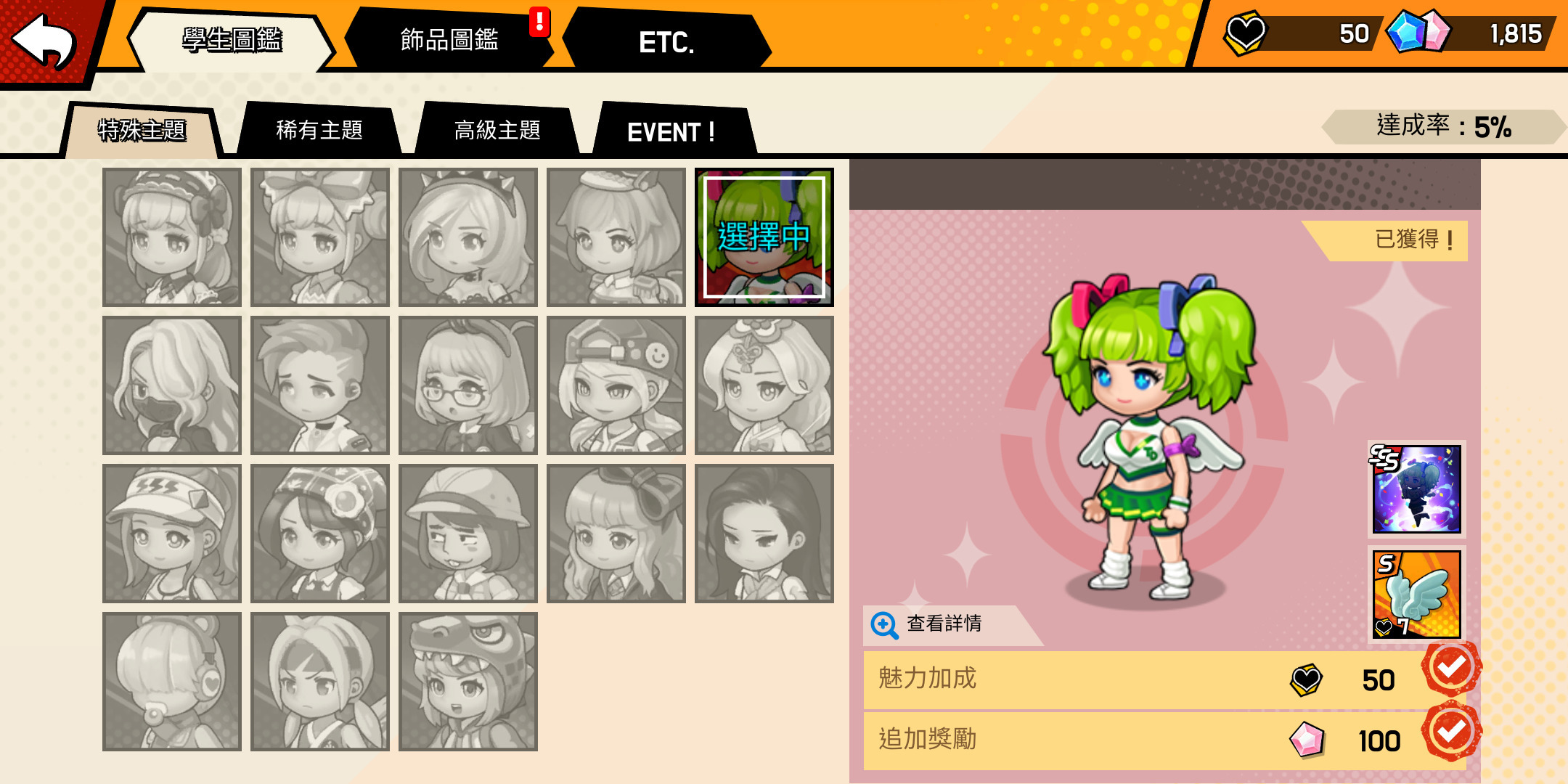Screen dimensions: 1568x784
Task: Open the SS skill card icon
Action: click(x=1416, y=489)
